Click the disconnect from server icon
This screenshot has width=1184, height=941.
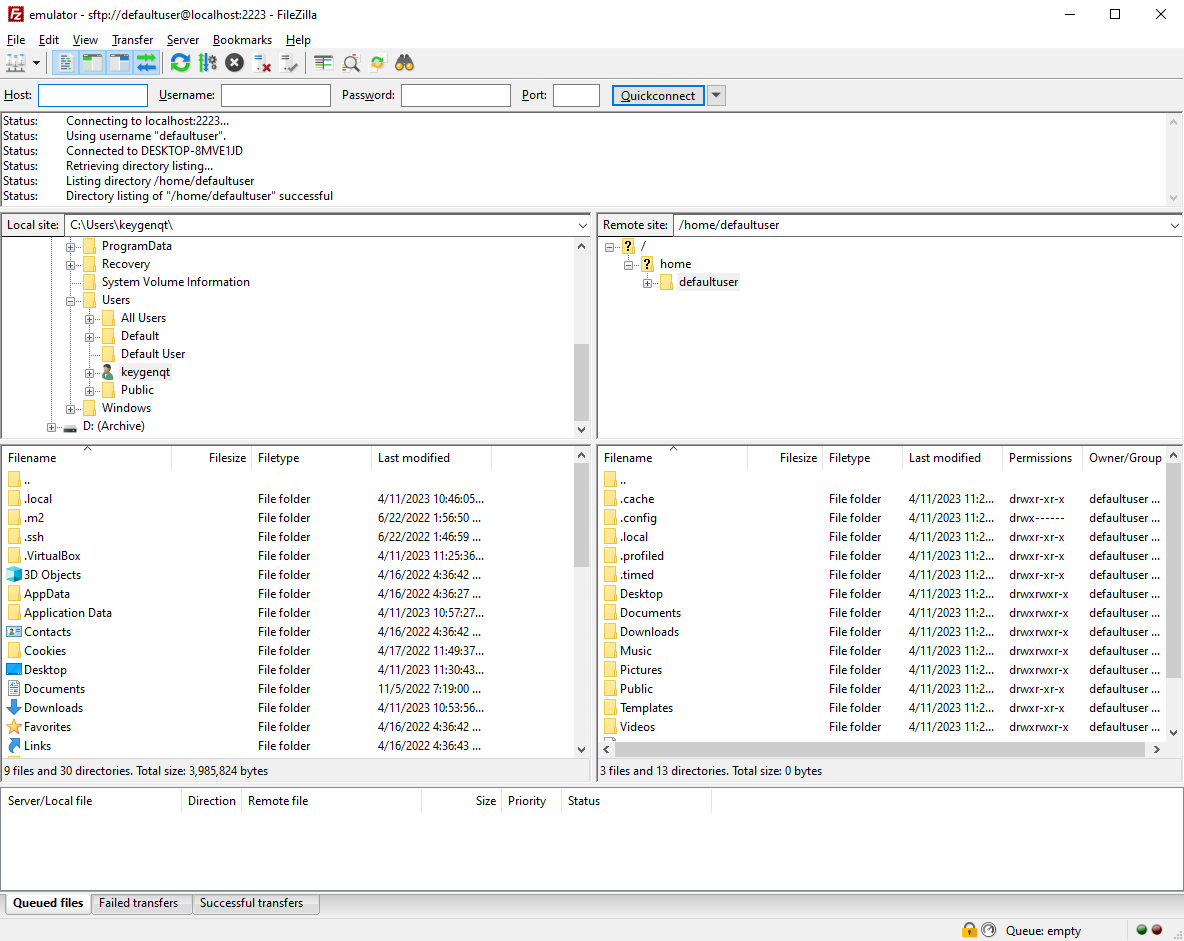262,63
